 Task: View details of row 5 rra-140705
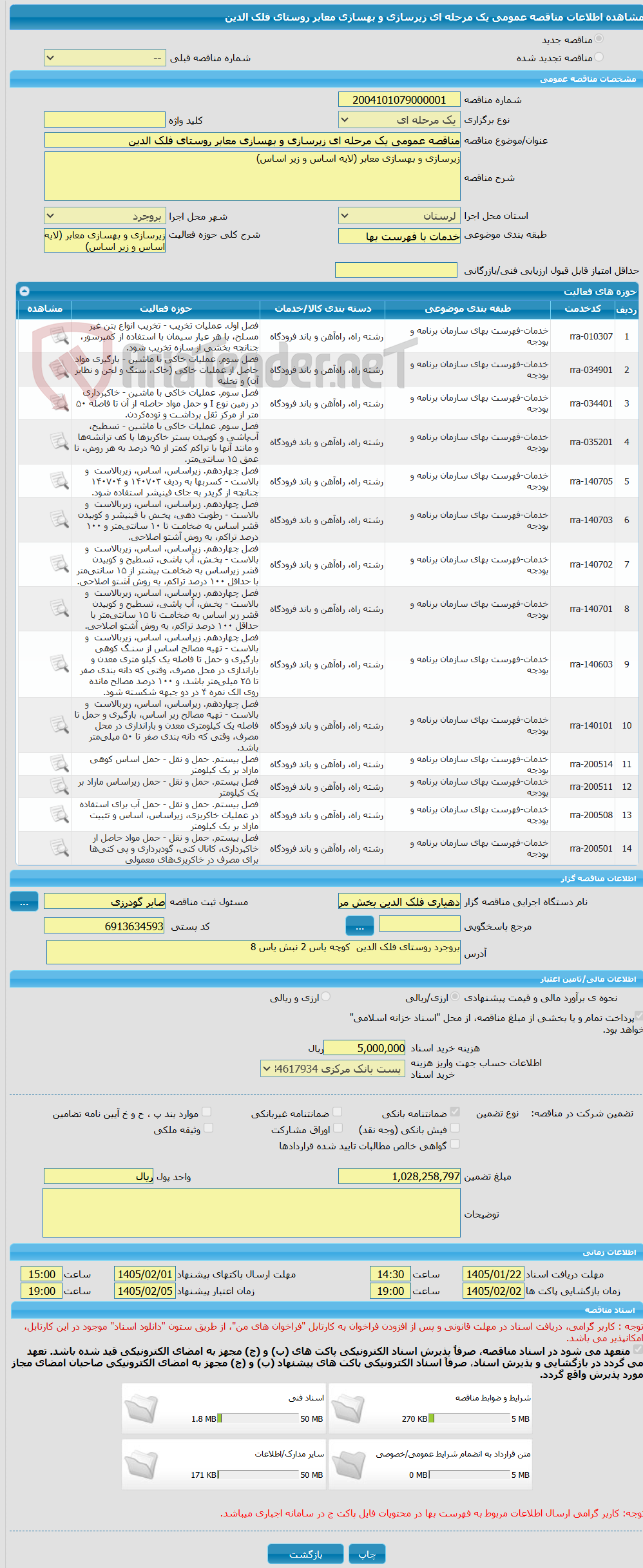59,481
